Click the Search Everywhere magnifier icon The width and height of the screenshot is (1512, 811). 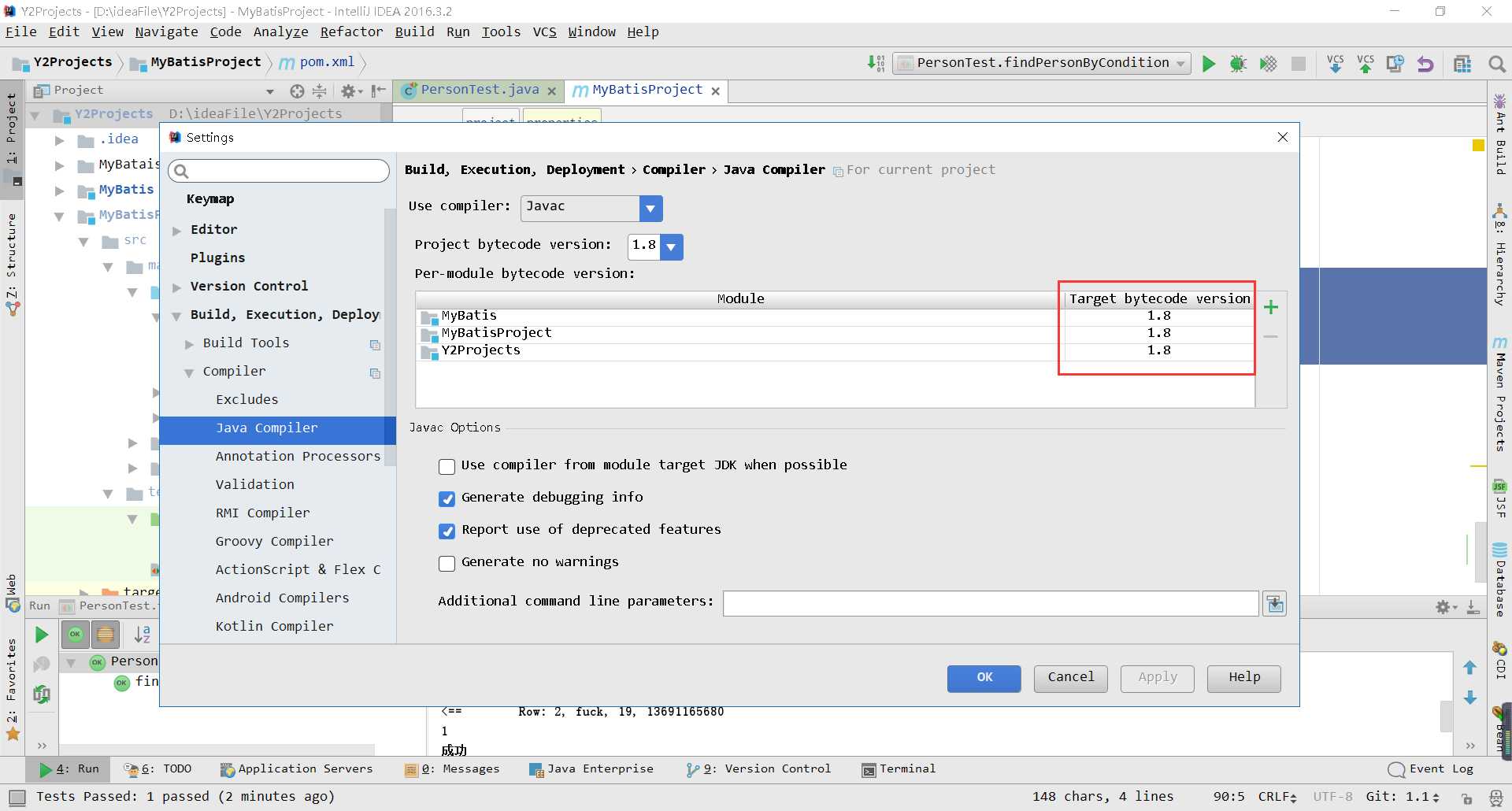(x=1497, y=64)
